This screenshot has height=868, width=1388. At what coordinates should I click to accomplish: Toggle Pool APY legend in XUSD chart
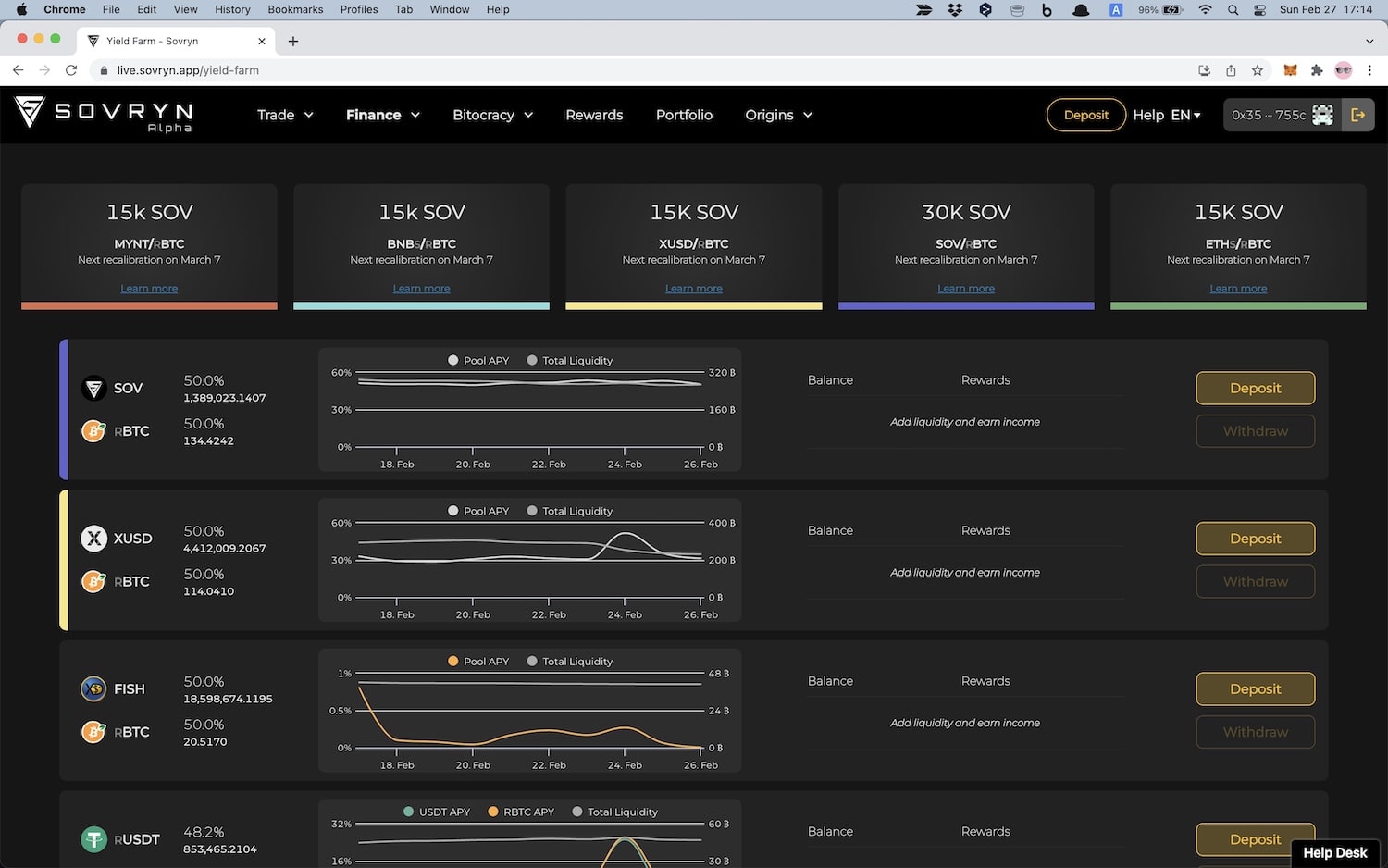point(478,511)
